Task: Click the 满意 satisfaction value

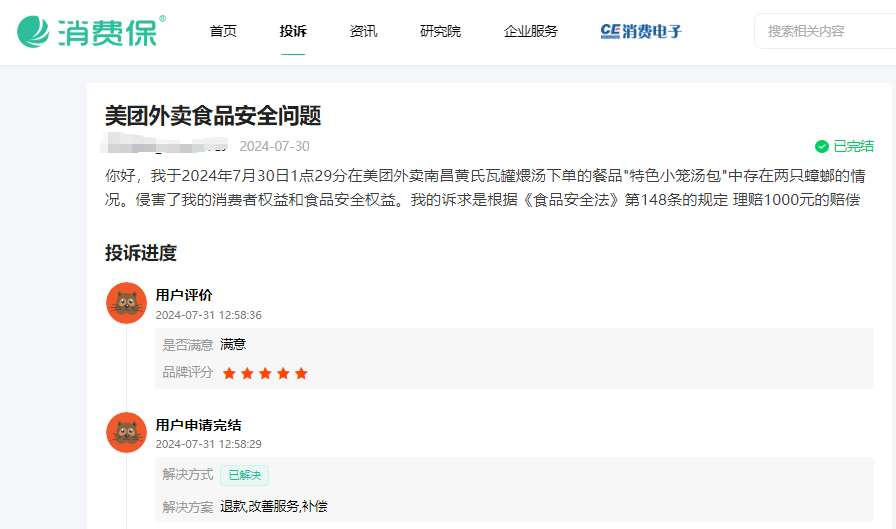Action: 233,344
